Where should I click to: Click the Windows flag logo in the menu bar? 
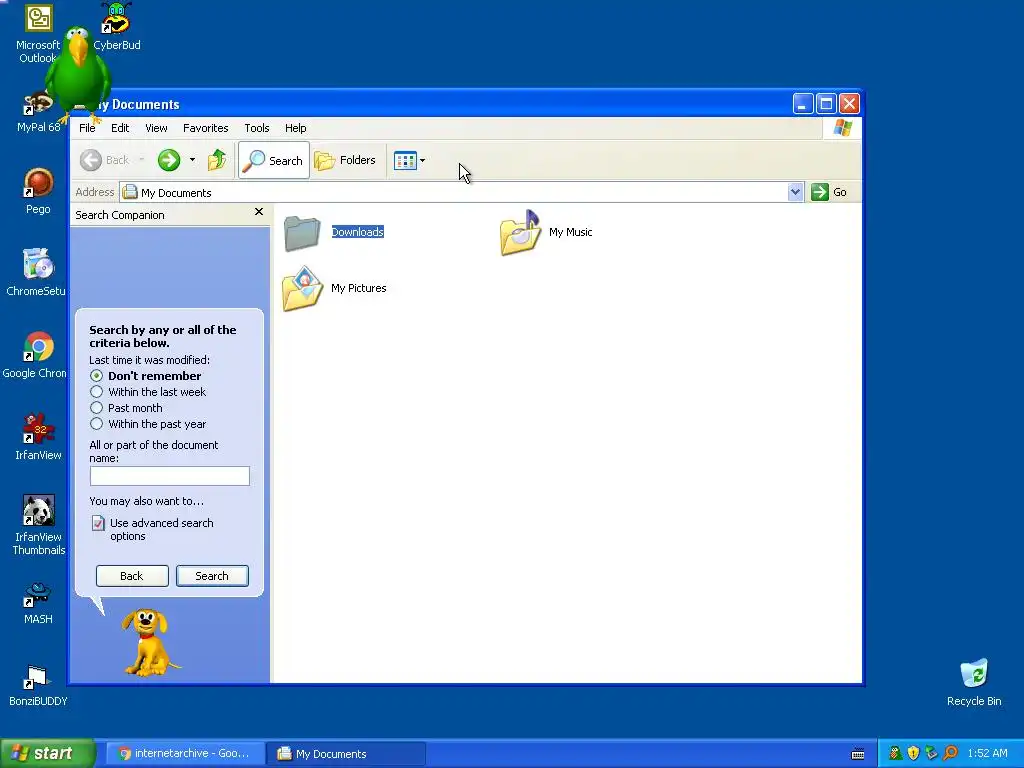point(842,127)
